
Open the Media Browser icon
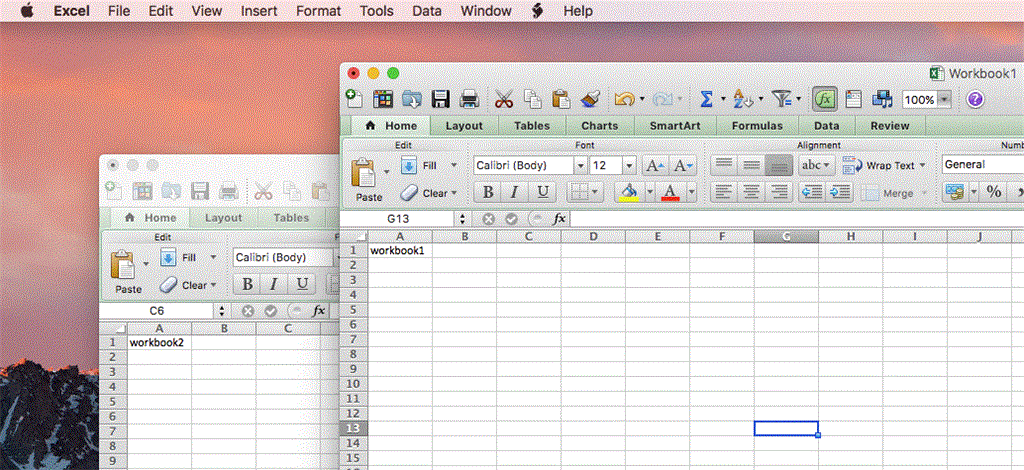click(882, 99)
